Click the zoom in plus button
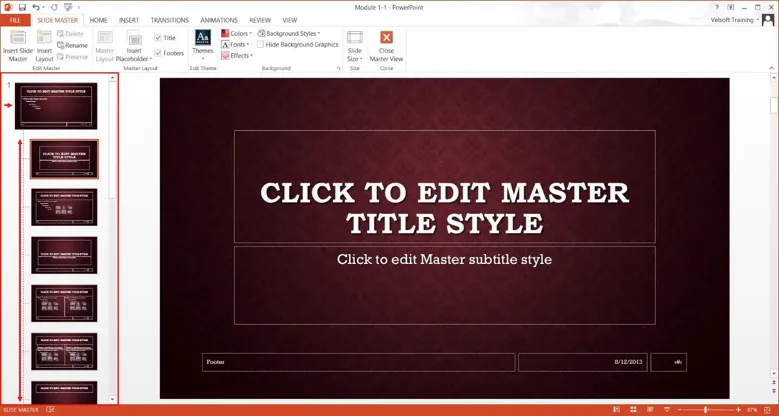The width and height of the screenshot is (779, 416). (x=738, y=410)
